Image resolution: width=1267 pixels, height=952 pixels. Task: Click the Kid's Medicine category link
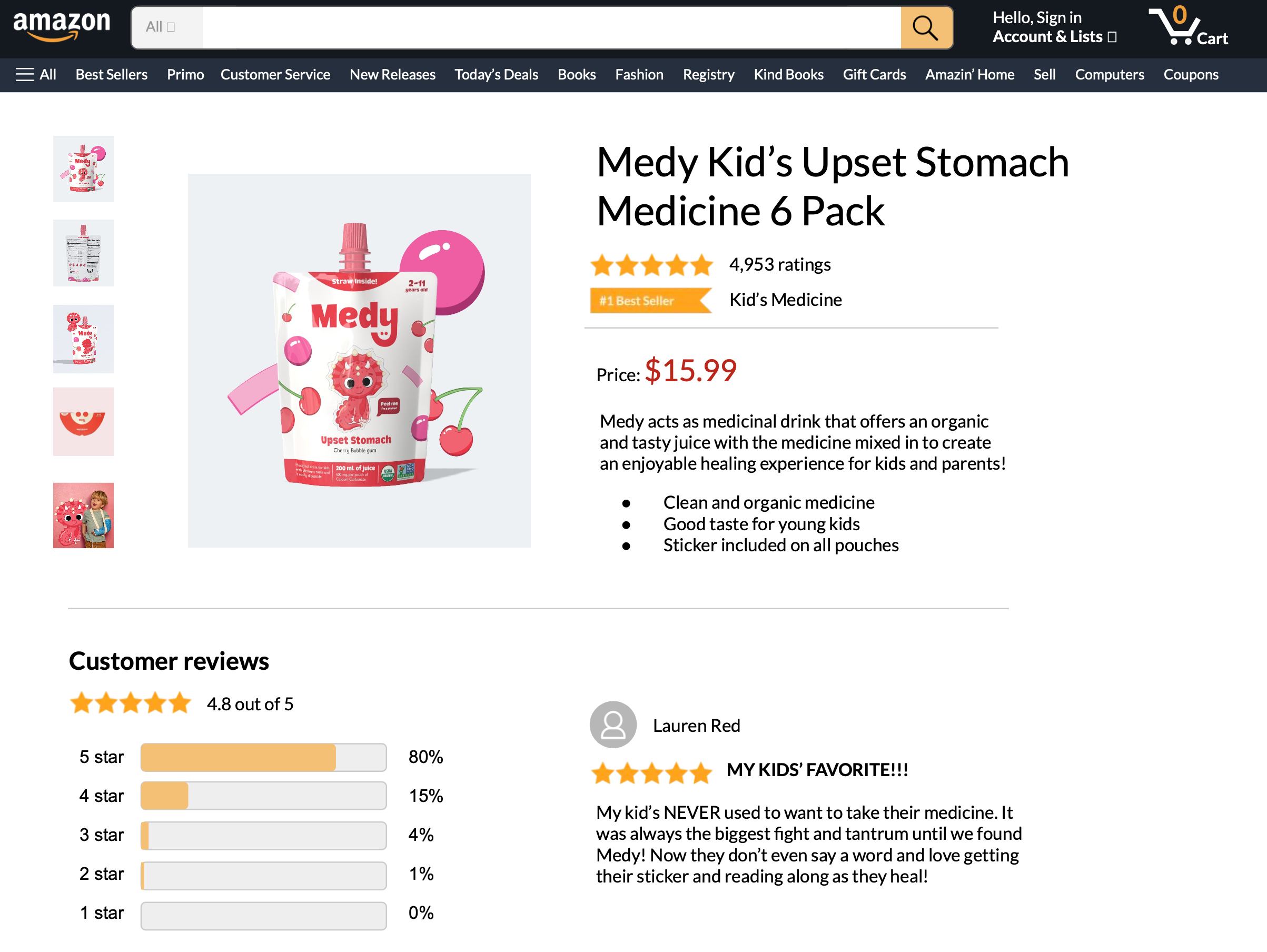pyautogui.click(x=785, y=300)
